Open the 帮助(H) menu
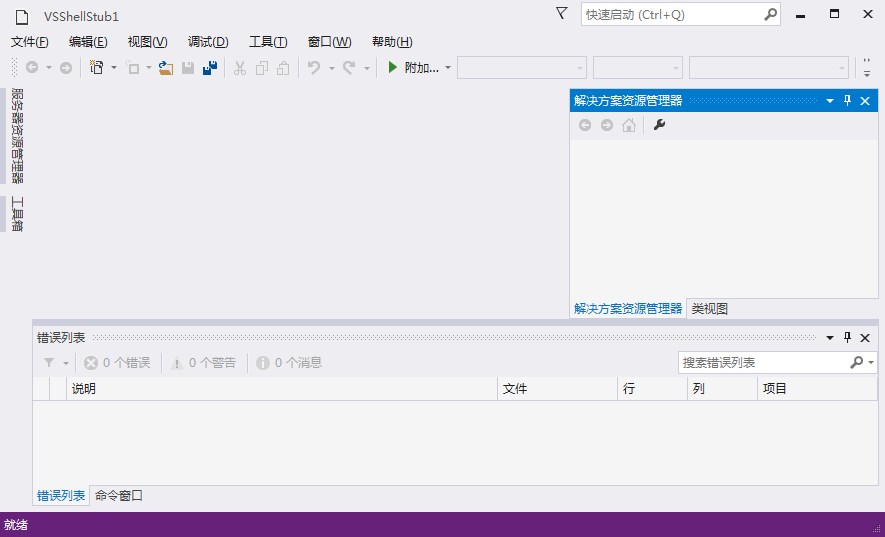This screenshot has width=885, height=537. click(x=392, y=42)
